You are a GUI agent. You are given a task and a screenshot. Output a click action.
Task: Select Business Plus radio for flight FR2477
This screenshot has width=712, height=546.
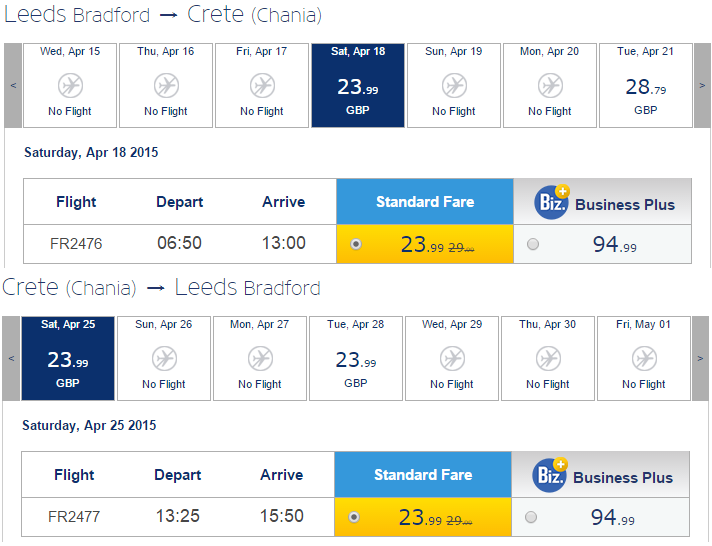[x=531, y=517]
